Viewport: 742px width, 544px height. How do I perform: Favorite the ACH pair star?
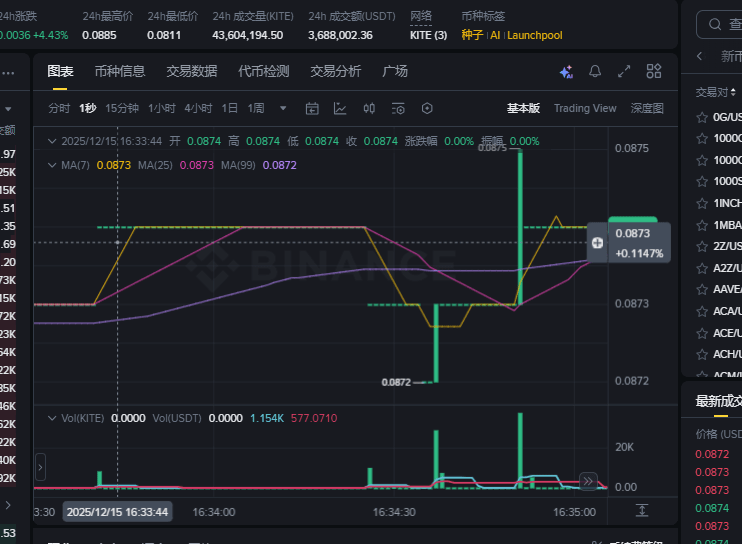click(702, 354)
